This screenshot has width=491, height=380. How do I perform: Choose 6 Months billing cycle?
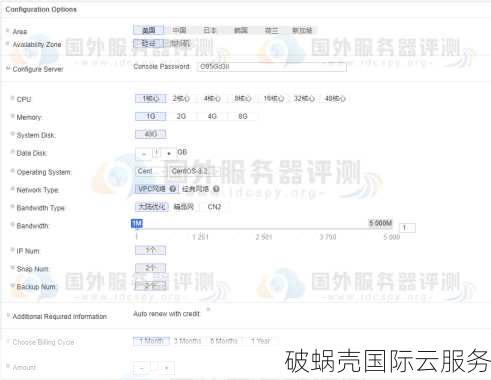224,341
